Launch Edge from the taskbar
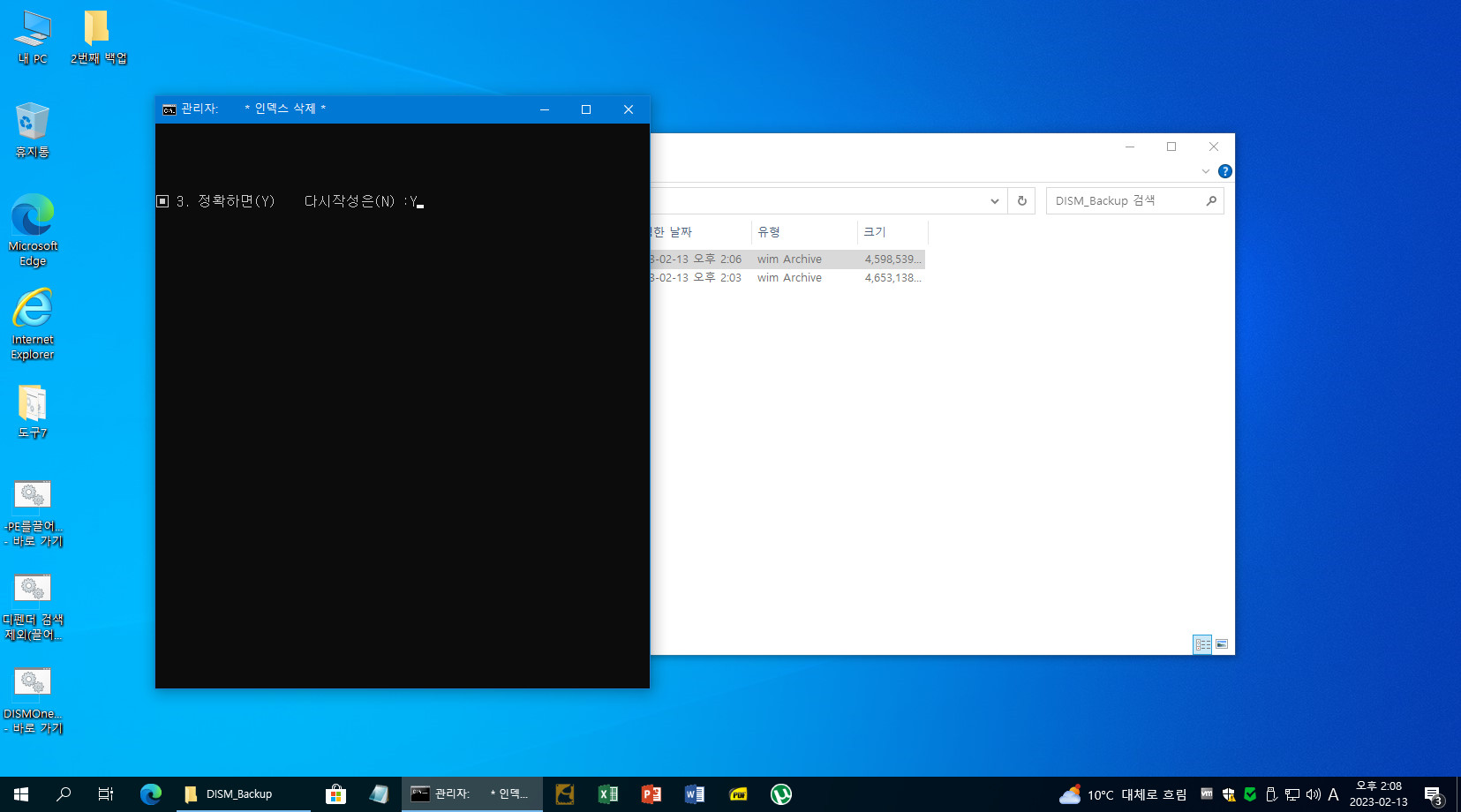 (x=151, y=794)
